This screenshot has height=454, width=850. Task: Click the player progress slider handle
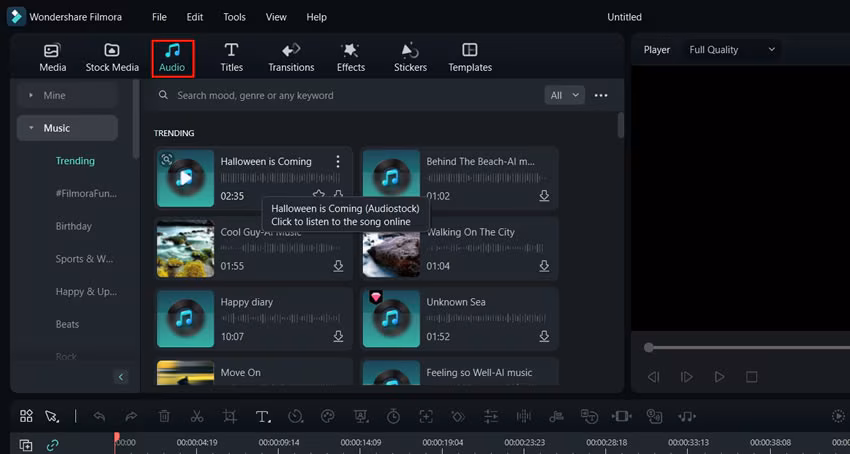point(648,348)
